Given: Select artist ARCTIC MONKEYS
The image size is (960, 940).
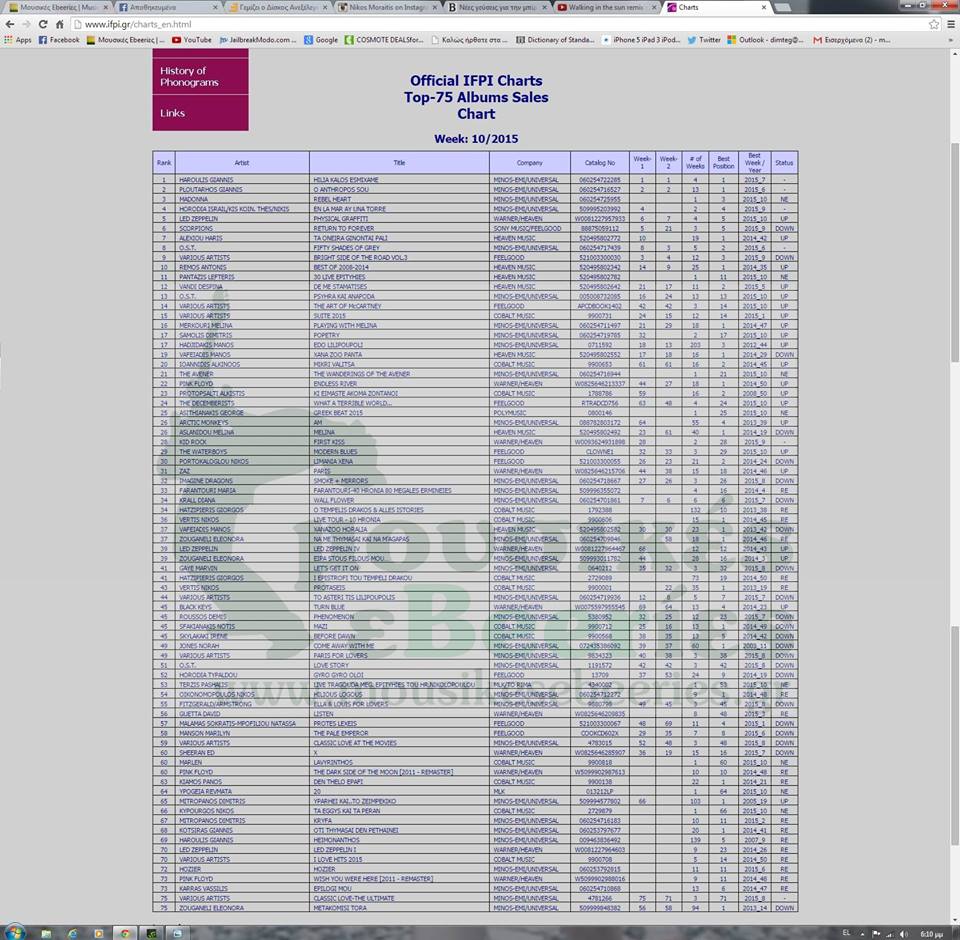Looking at the screenshot, I should tap(204, 423).
